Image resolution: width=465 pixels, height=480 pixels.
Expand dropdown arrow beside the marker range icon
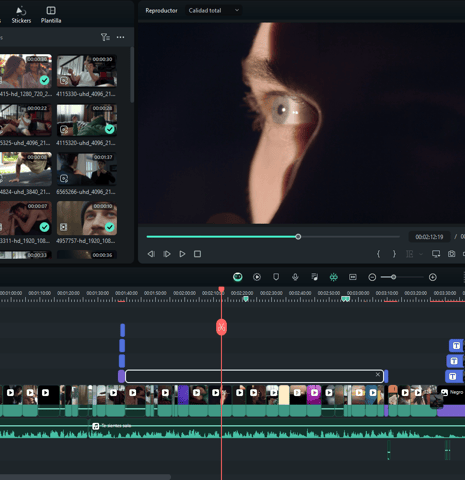click(421, 254)
